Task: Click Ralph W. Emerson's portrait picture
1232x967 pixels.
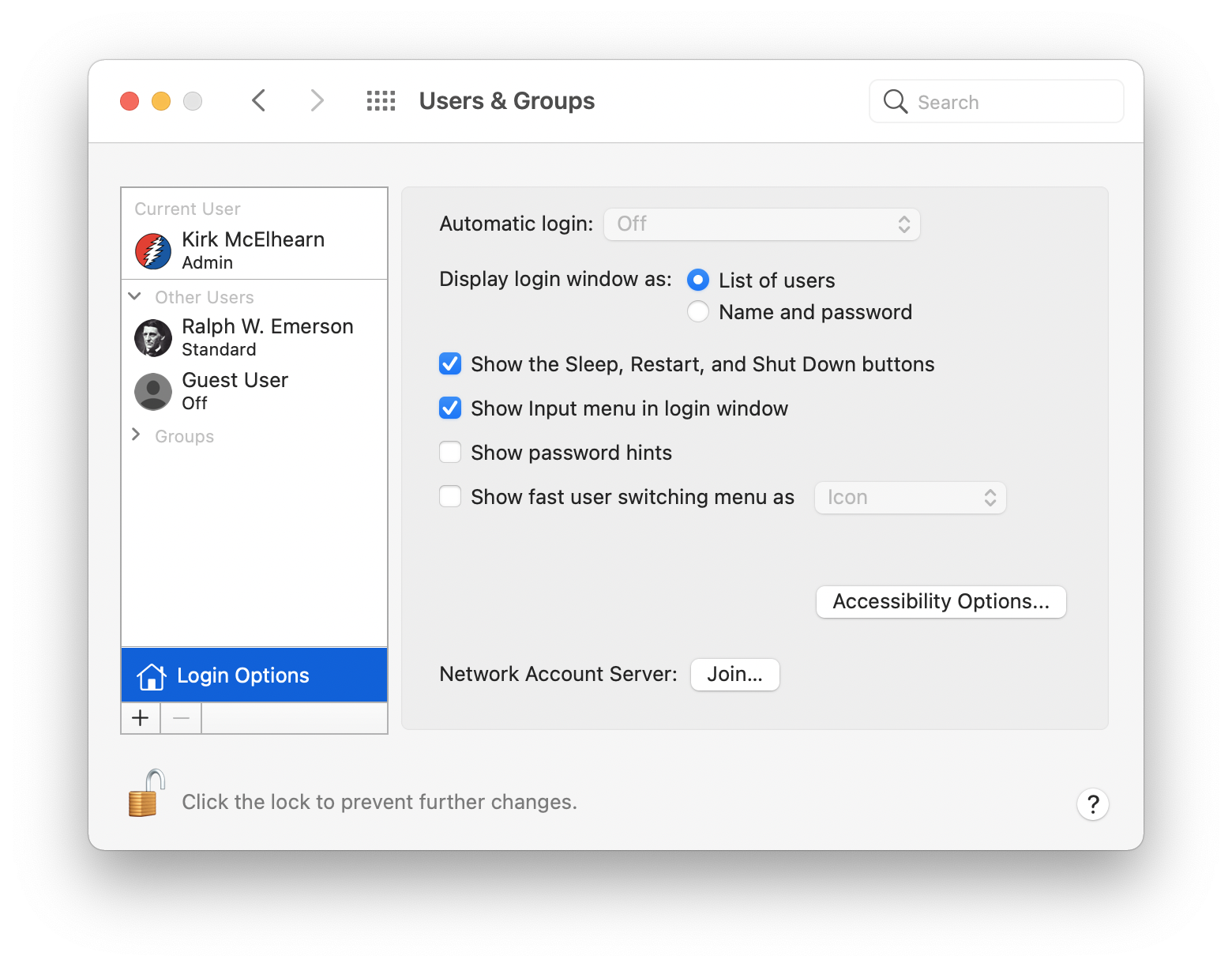Action: [x=153, y=338]
